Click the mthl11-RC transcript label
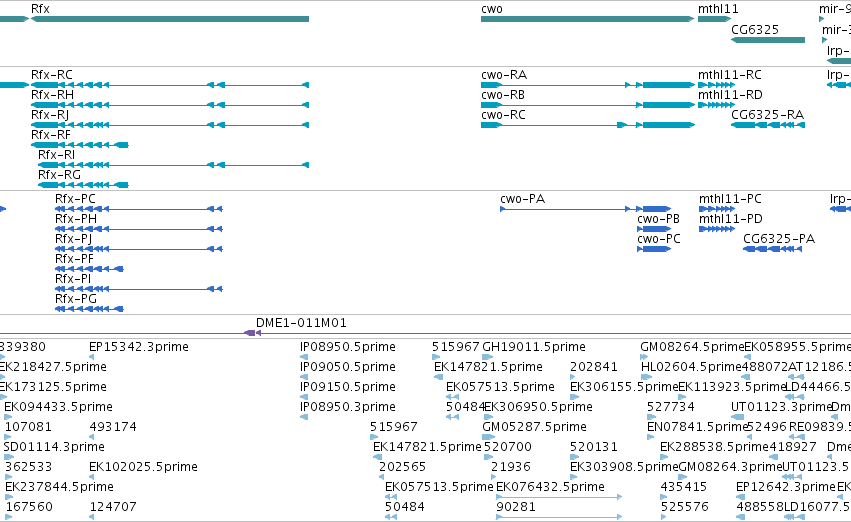Viewport: 851px width, 522px height. [x=729, y=74]
